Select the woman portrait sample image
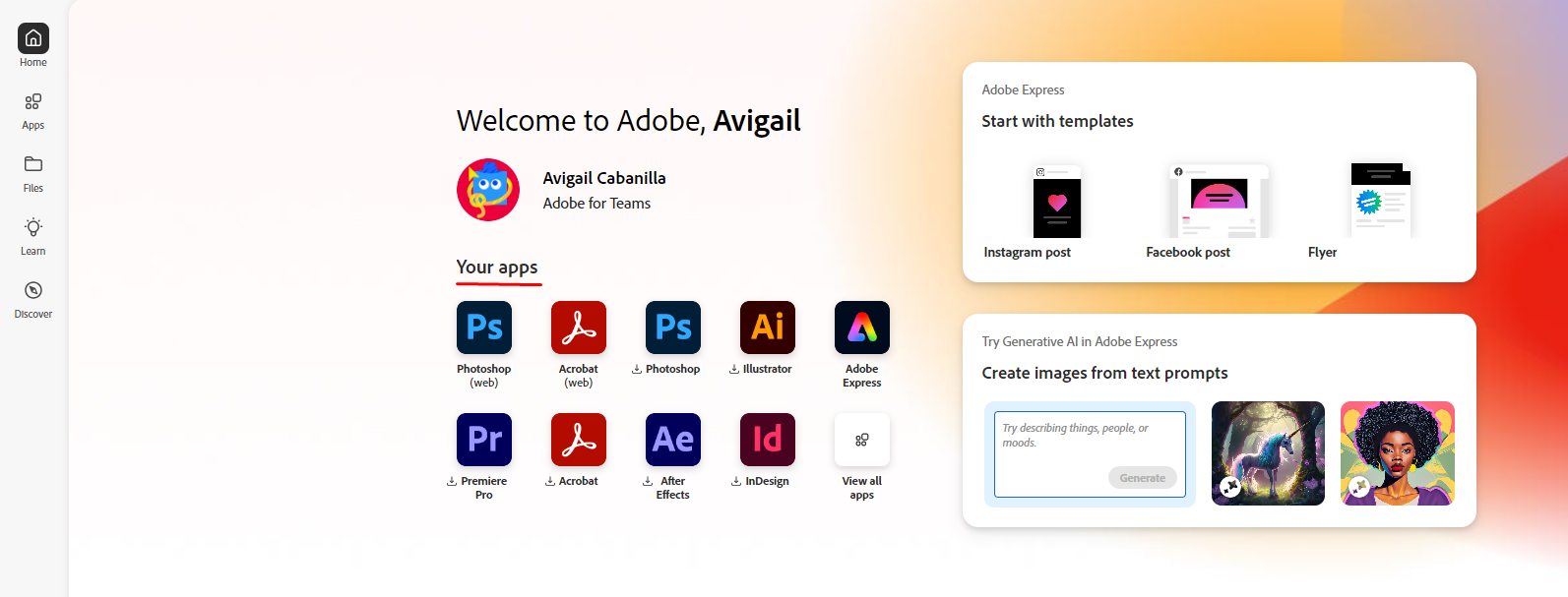1568x597 pixels. point(1398,453)
